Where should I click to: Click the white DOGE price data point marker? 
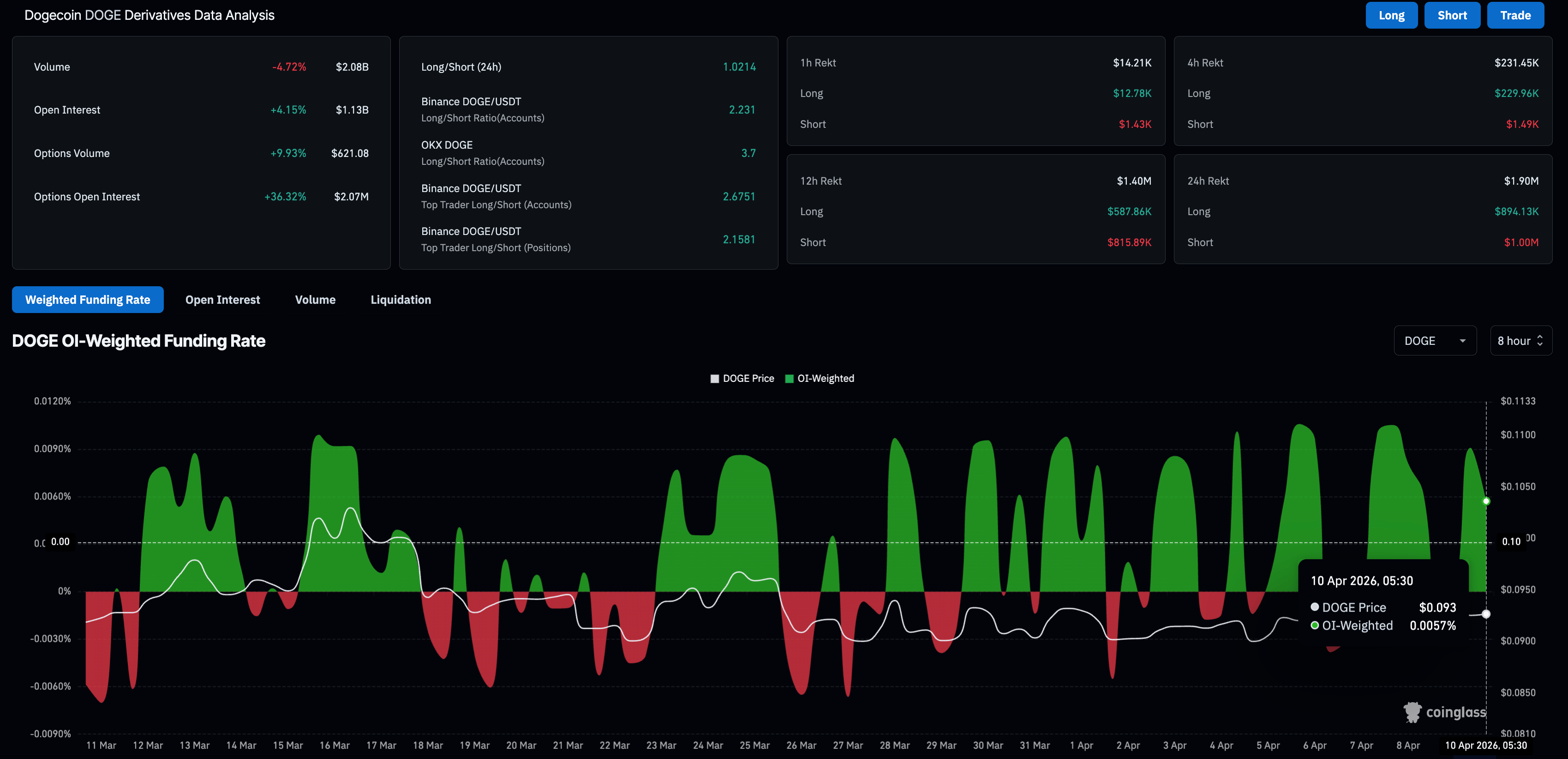1486,614
